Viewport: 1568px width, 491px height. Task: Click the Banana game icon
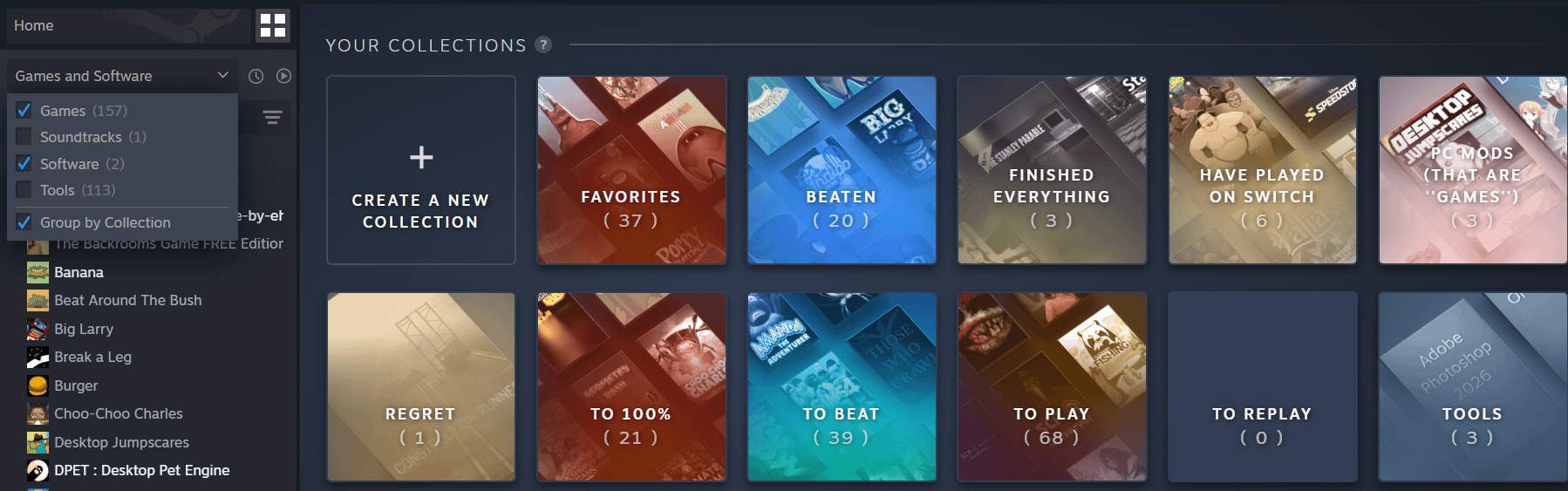37,272
